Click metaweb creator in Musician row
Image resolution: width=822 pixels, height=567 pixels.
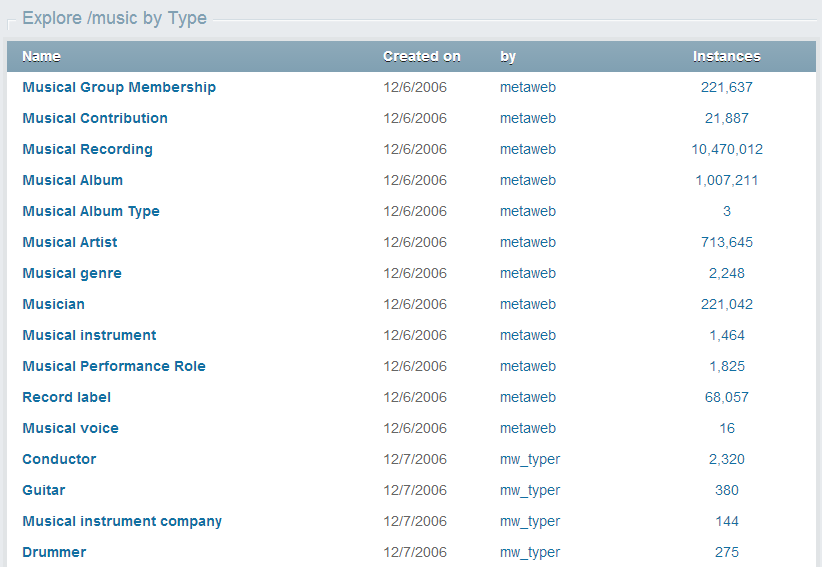pos(528,304)
